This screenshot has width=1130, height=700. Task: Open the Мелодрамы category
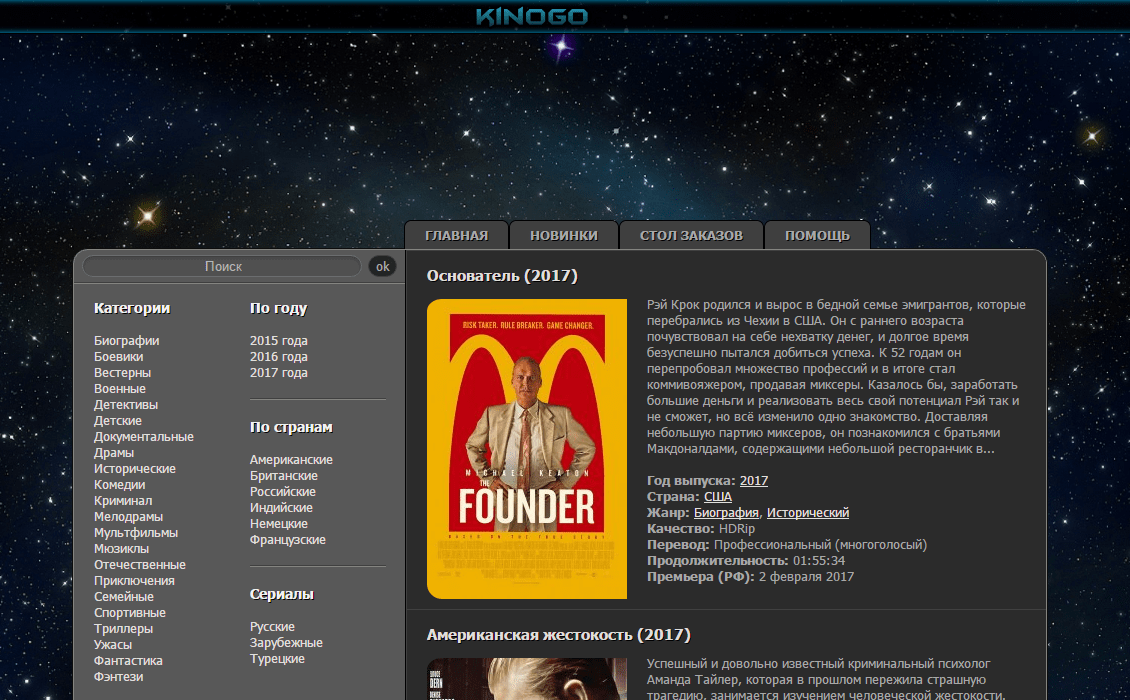tap(128, 516)
